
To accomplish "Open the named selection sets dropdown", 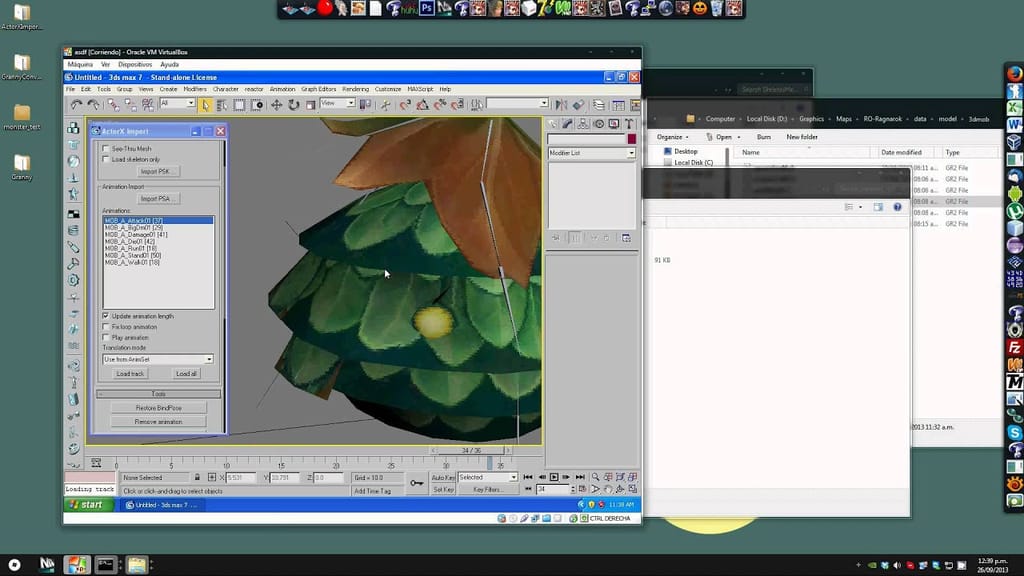I will [x=517, y=103].
